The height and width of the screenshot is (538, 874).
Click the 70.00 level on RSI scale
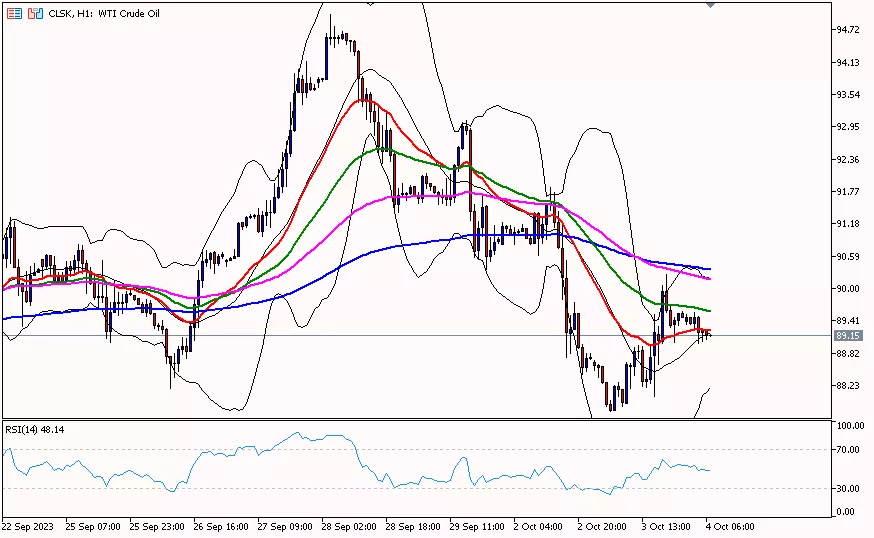tap(850, 450)
